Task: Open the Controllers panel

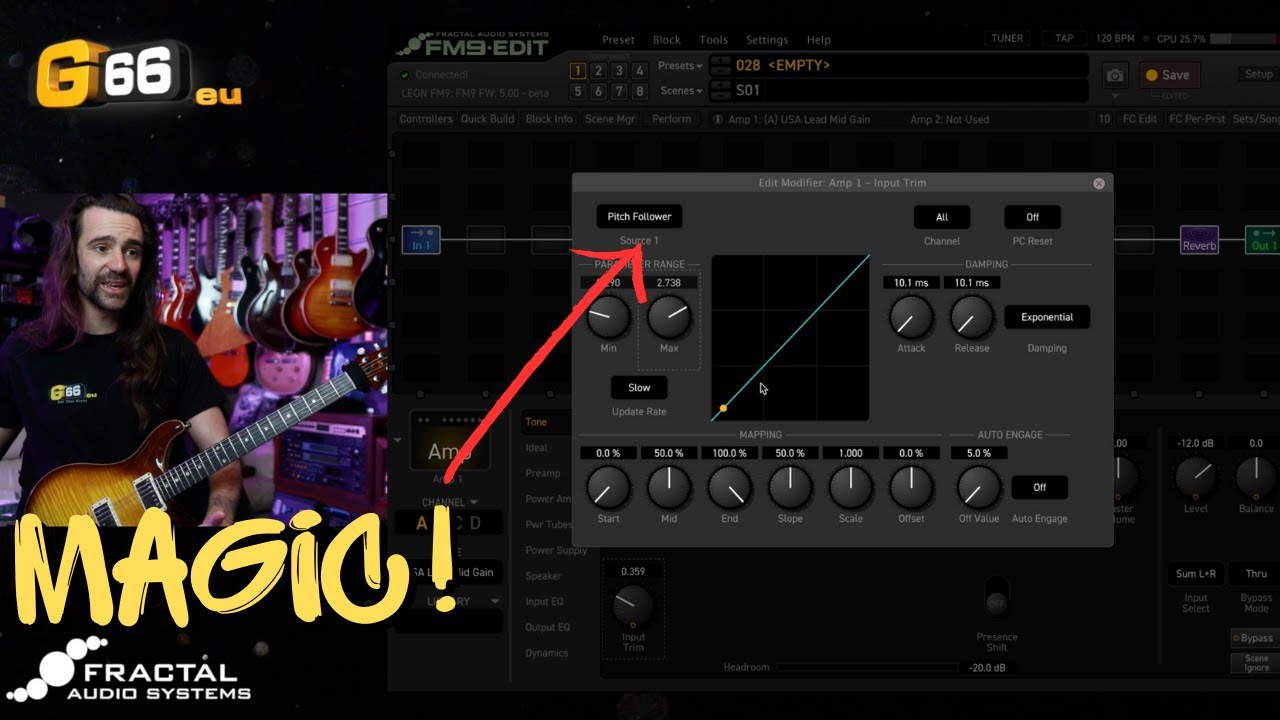Action: (x=427, y=119)
